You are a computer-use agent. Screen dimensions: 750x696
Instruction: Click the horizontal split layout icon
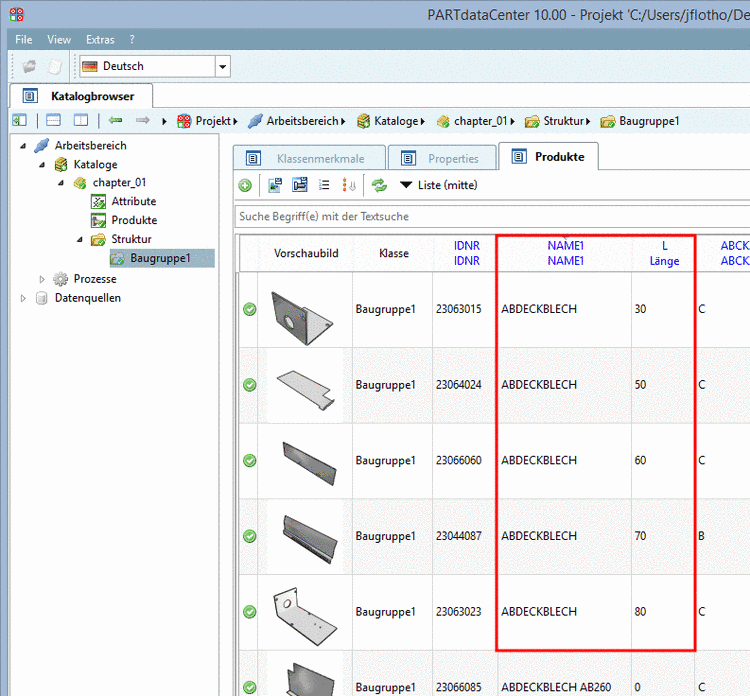53,121
